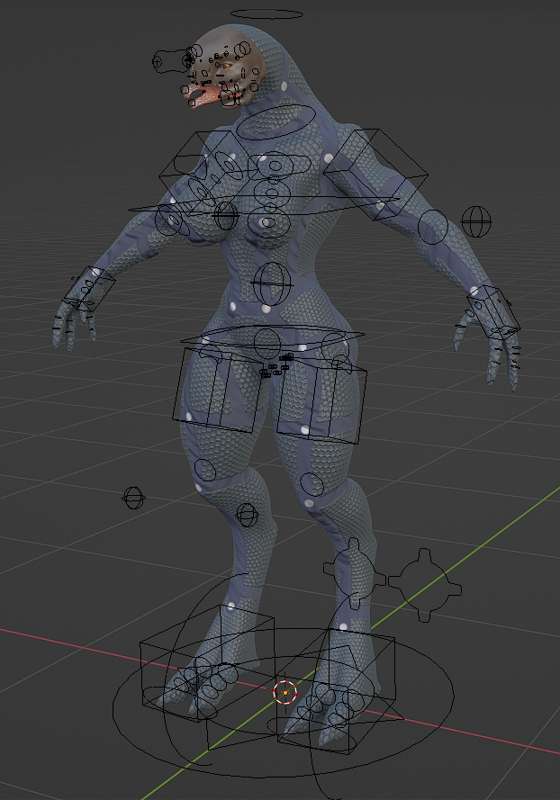Image resolution: width=560 pixels, height=800 pixels.
Task: Select the shoulder box control on viewer's right
Action: [376, 173]
